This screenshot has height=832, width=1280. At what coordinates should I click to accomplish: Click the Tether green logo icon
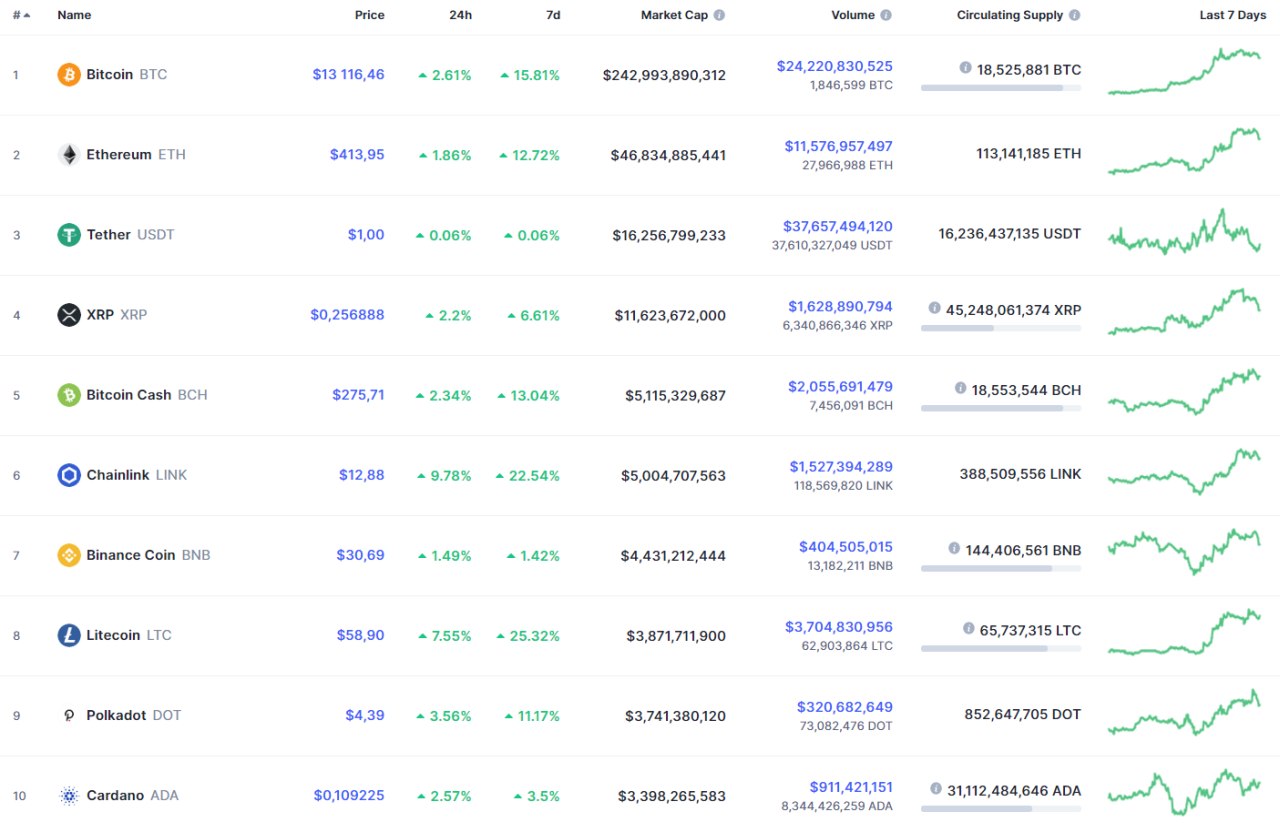tap(69, 235)
